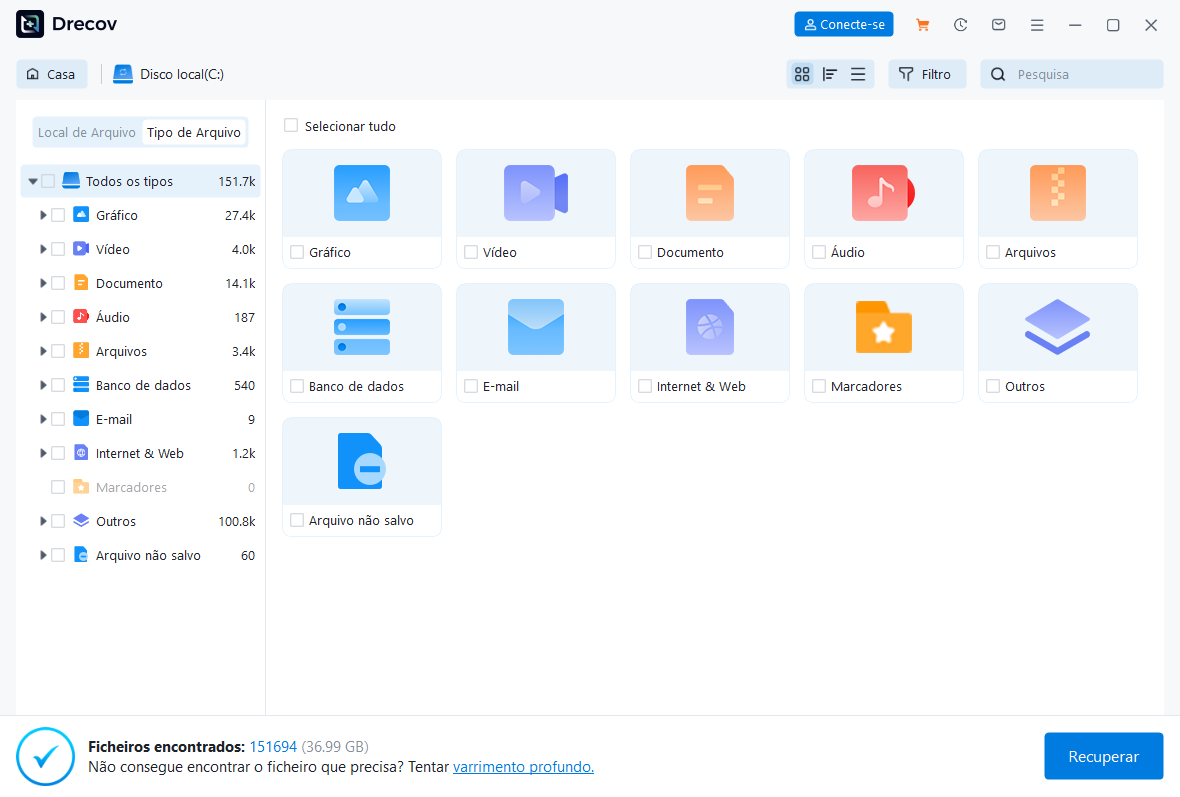Check the Gráfico checkbox in sidebar
The width and height of the screenshot is (1180, 797).
pyautogui.click(x=58, y=214)
